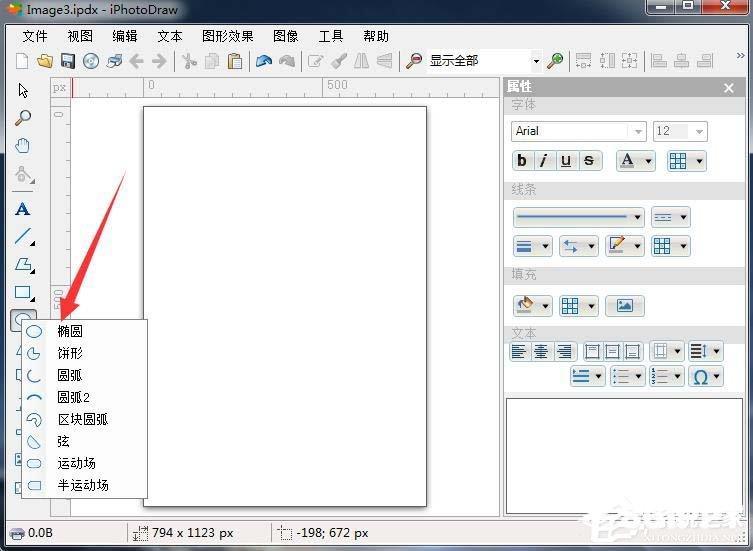Screen dimensions: 753x551
Task: Click the text preview box in properties panel
Action: [x=624, y=455]
